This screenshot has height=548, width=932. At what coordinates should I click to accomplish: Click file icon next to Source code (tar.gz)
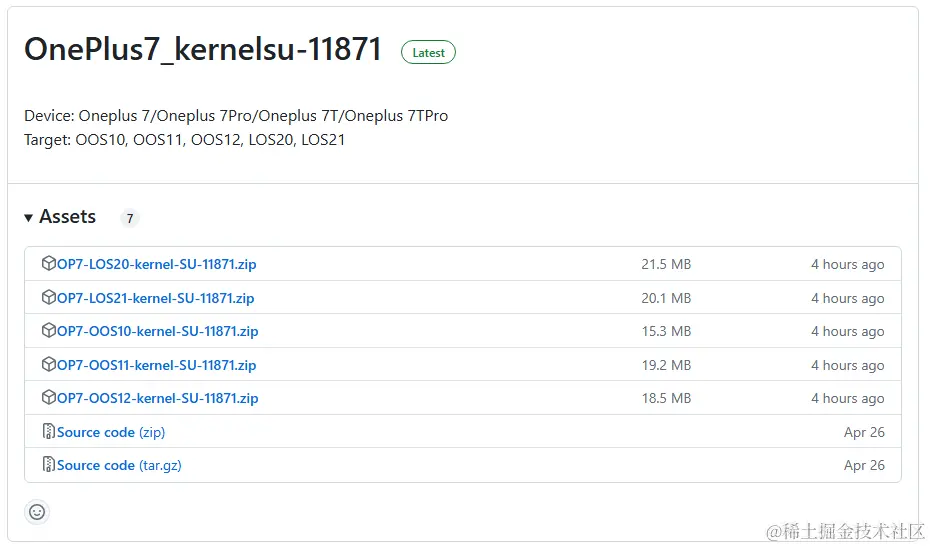click(49, 464)
